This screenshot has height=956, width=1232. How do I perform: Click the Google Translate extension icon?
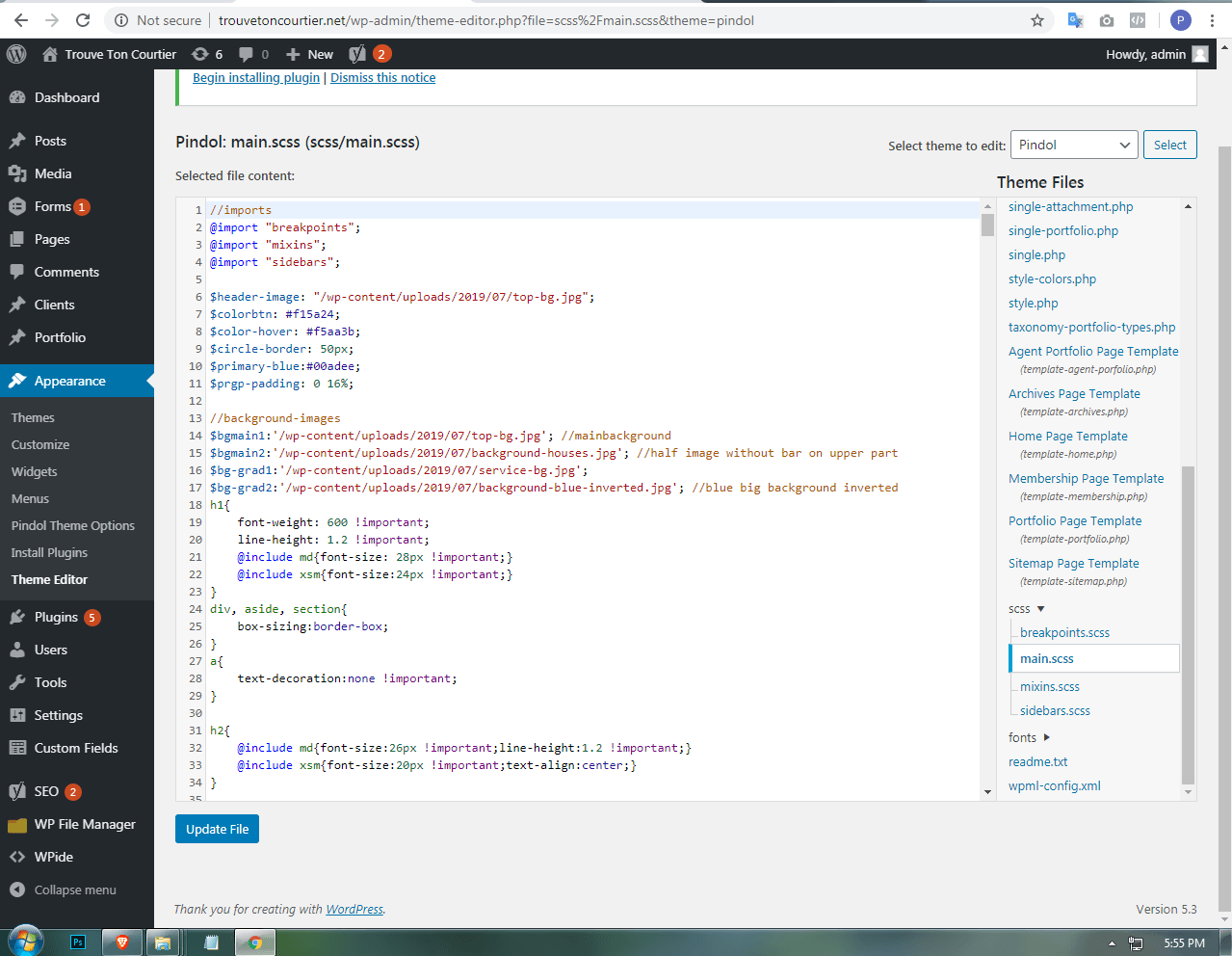click(1076, 20)
